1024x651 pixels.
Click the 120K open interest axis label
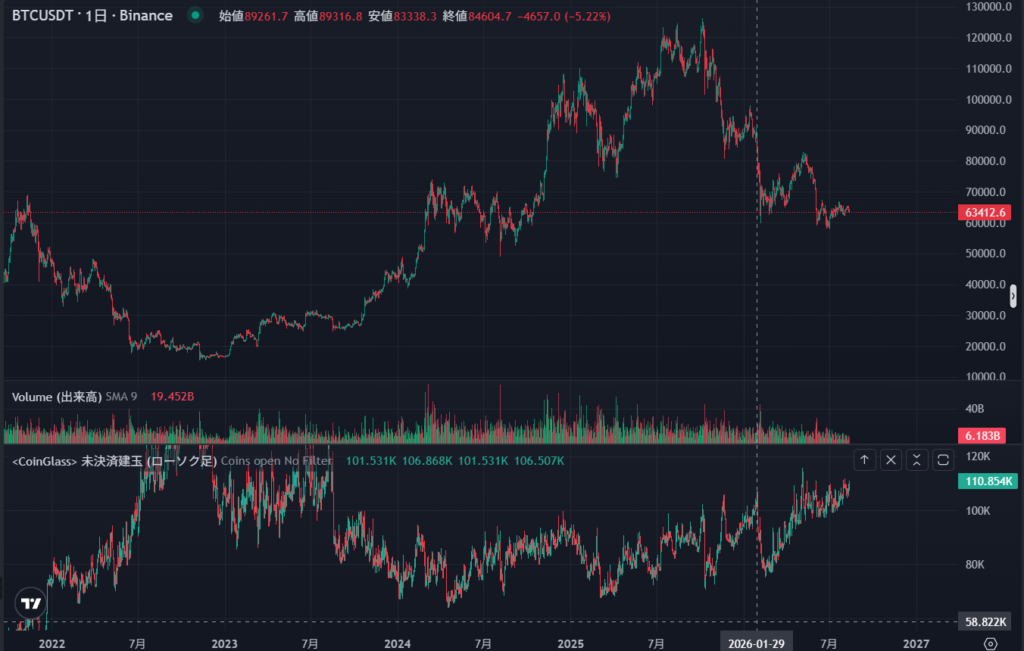[x=978, y=456]
